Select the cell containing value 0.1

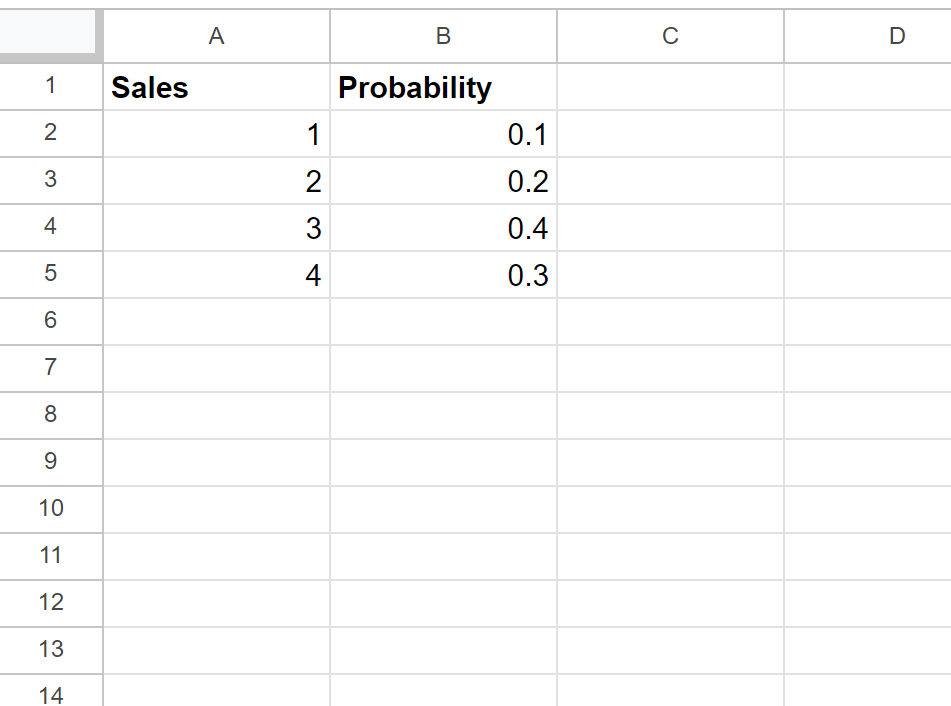[443, 134]
